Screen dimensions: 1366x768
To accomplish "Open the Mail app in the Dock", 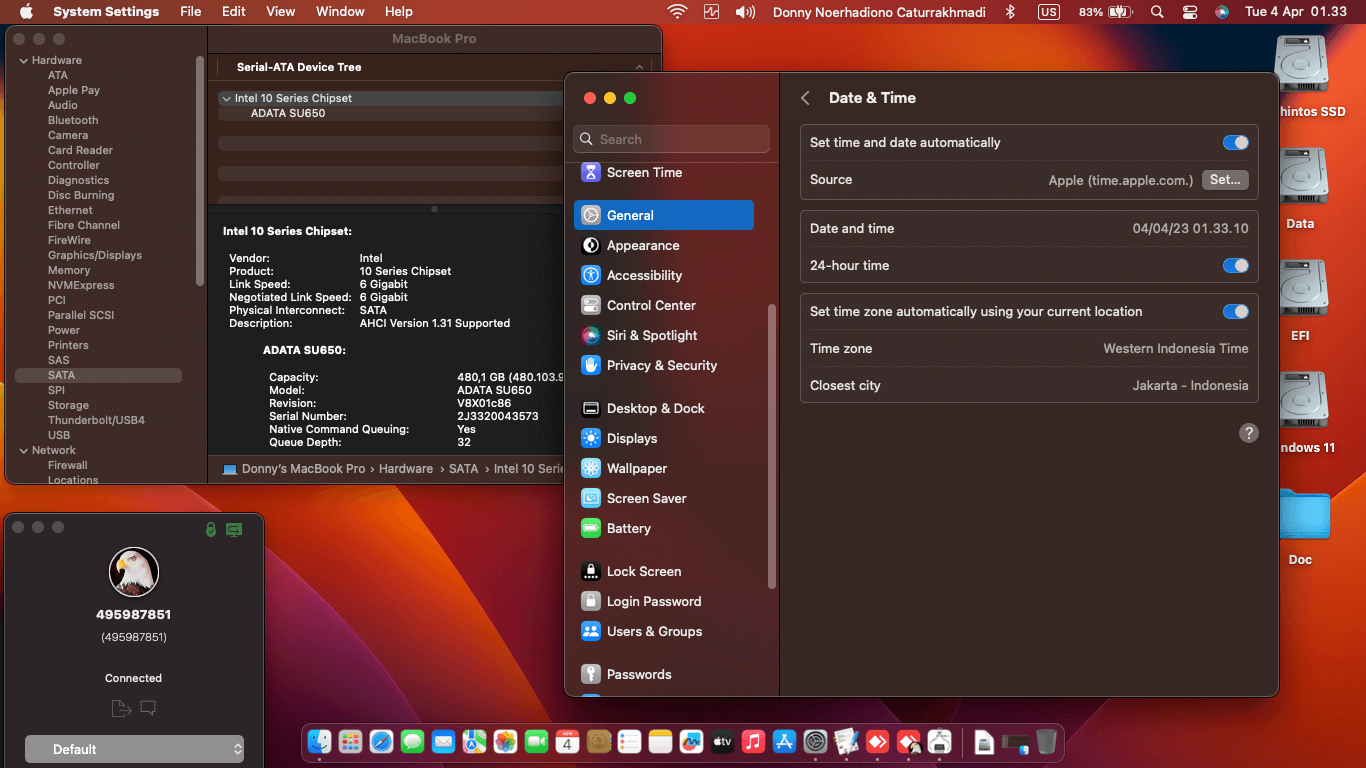I will [443, 741].
